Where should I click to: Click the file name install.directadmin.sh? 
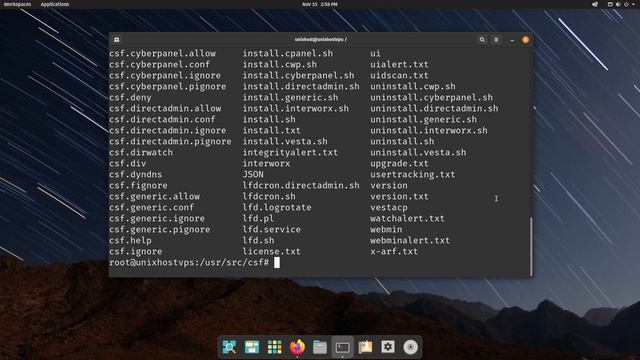pyautogui.click(x=301, y=87)
